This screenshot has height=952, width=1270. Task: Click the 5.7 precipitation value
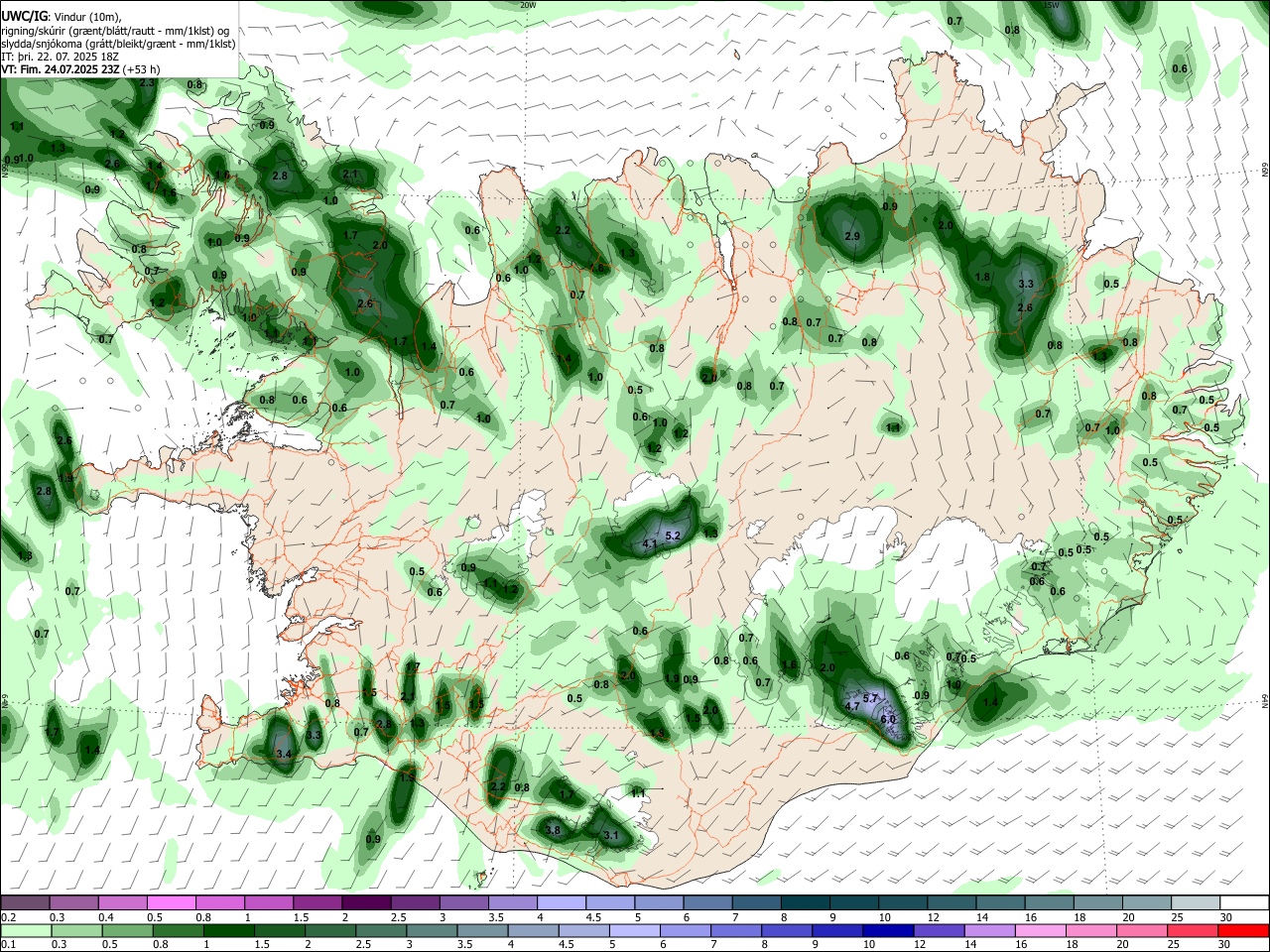pyautogui.click(x=871, y=698)
